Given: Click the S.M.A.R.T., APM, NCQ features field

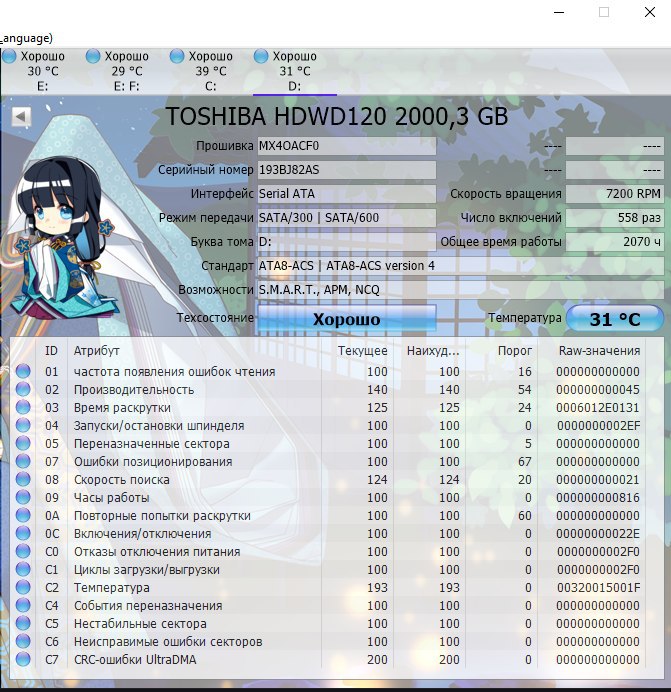Looking at the screenshot, I should 460,290.
